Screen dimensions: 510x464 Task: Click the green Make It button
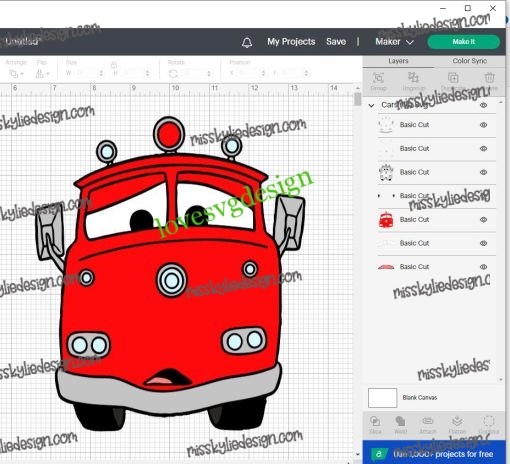pos(464,42)
